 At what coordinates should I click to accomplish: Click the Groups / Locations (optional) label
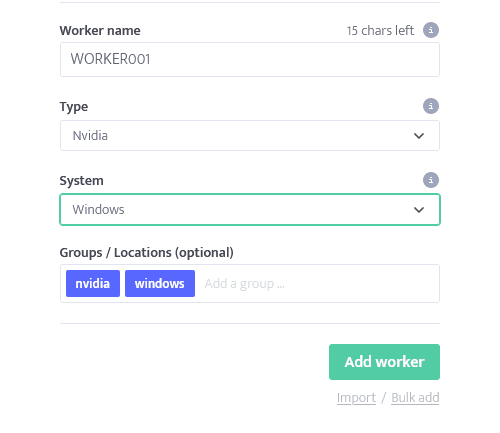point(147,253)
